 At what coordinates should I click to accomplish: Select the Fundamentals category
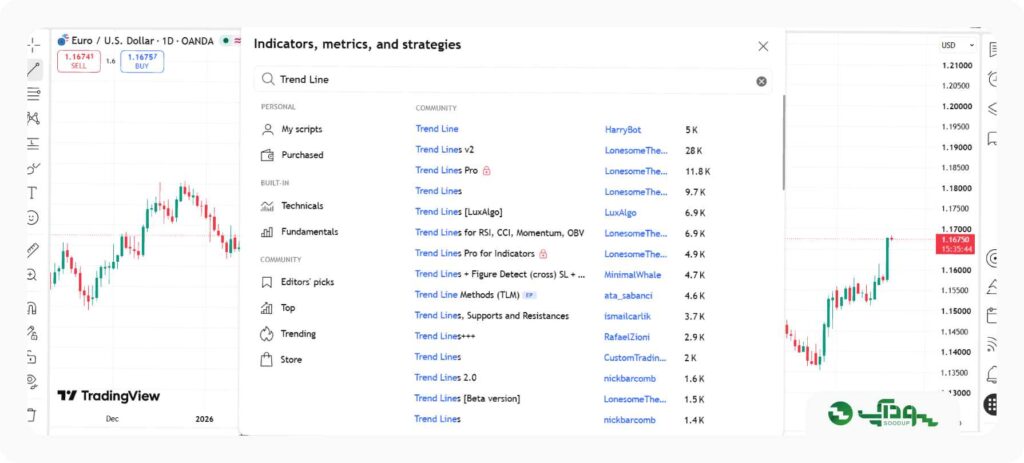click(300, 231)
